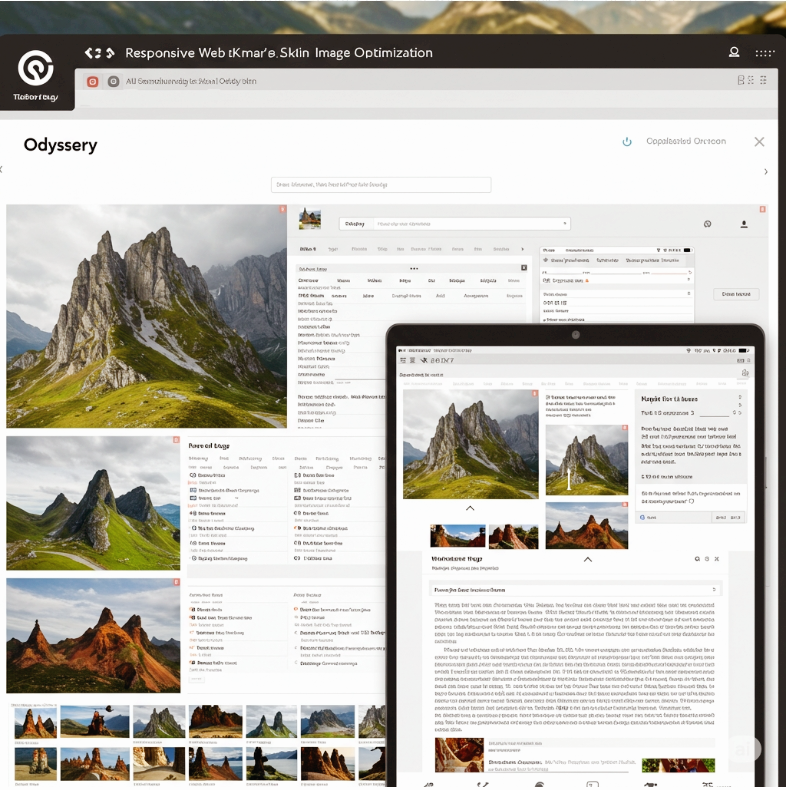Open the dropdown arrow in the desktop preview search box
786x790 pixels.
(x=565, y=223)
